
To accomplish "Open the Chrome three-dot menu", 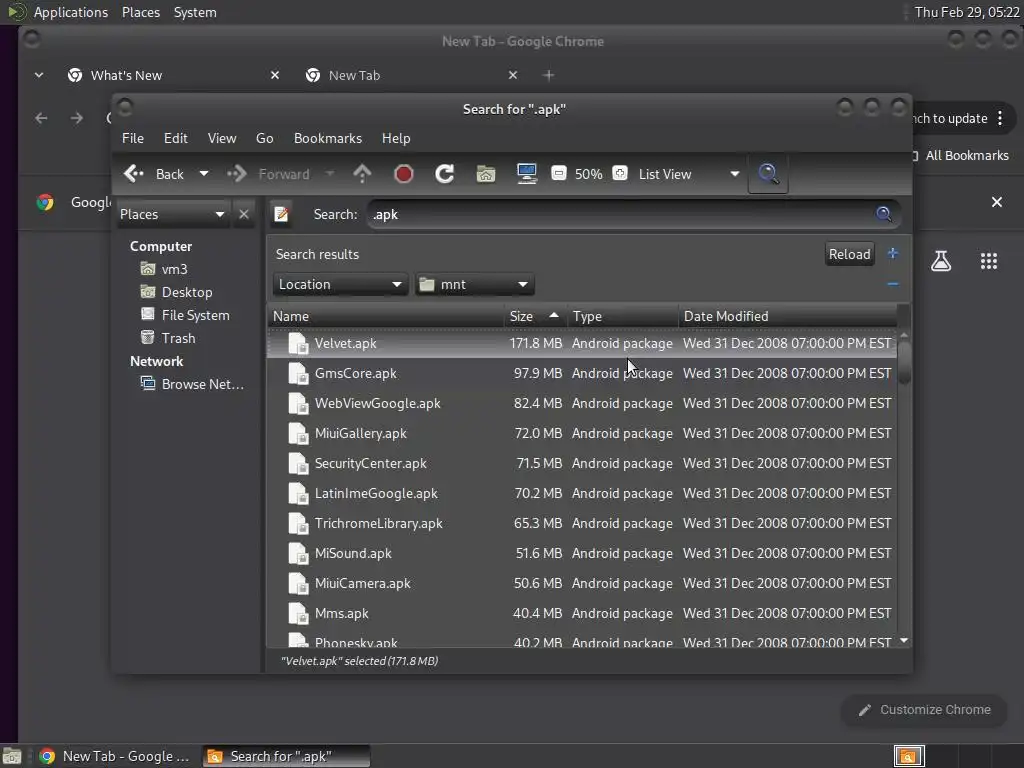I will coord(1000,118).
